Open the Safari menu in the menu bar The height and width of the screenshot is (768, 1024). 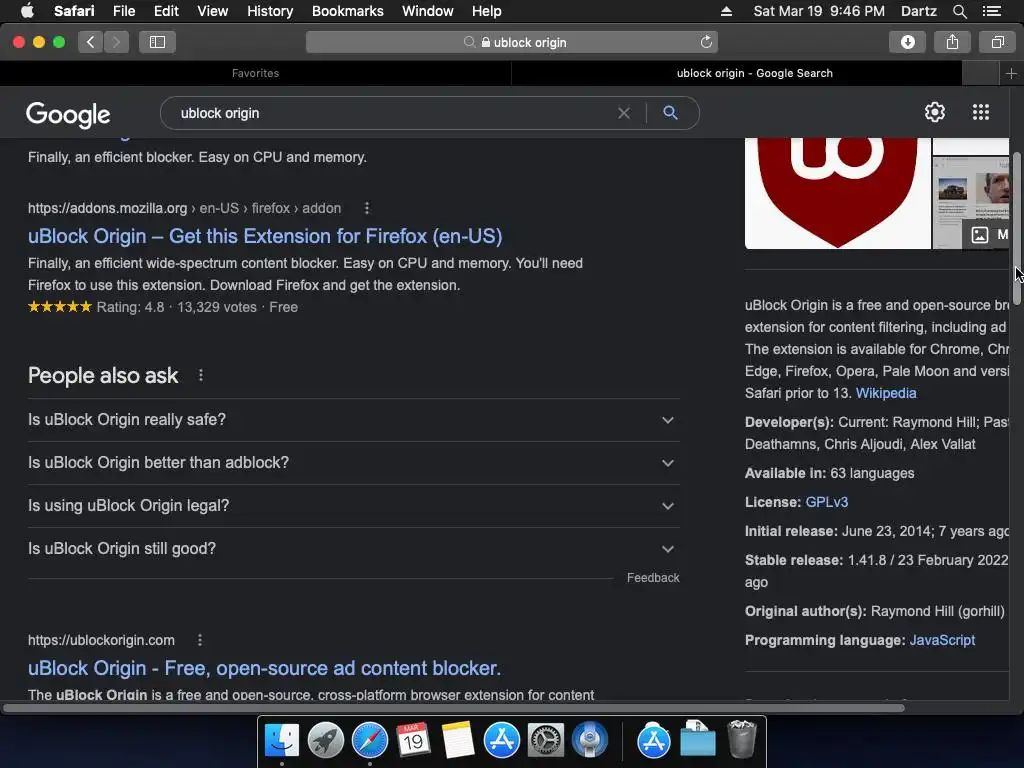(x=74, y=11)
